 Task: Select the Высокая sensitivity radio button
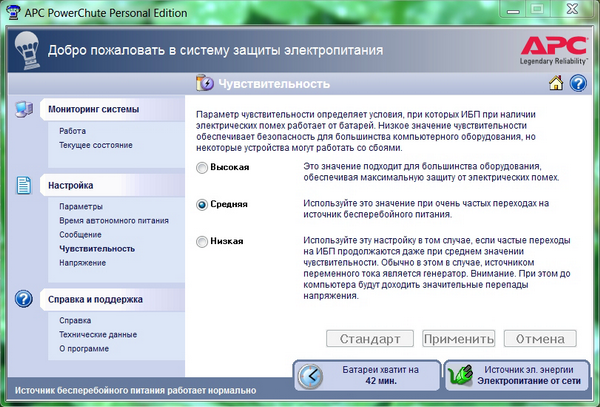(202, 168)
